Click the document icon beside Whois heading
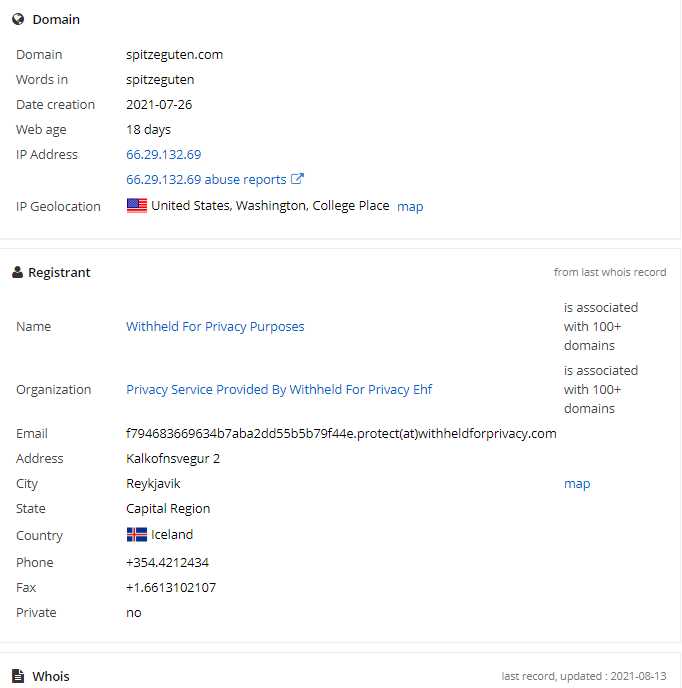 (18, 676)
